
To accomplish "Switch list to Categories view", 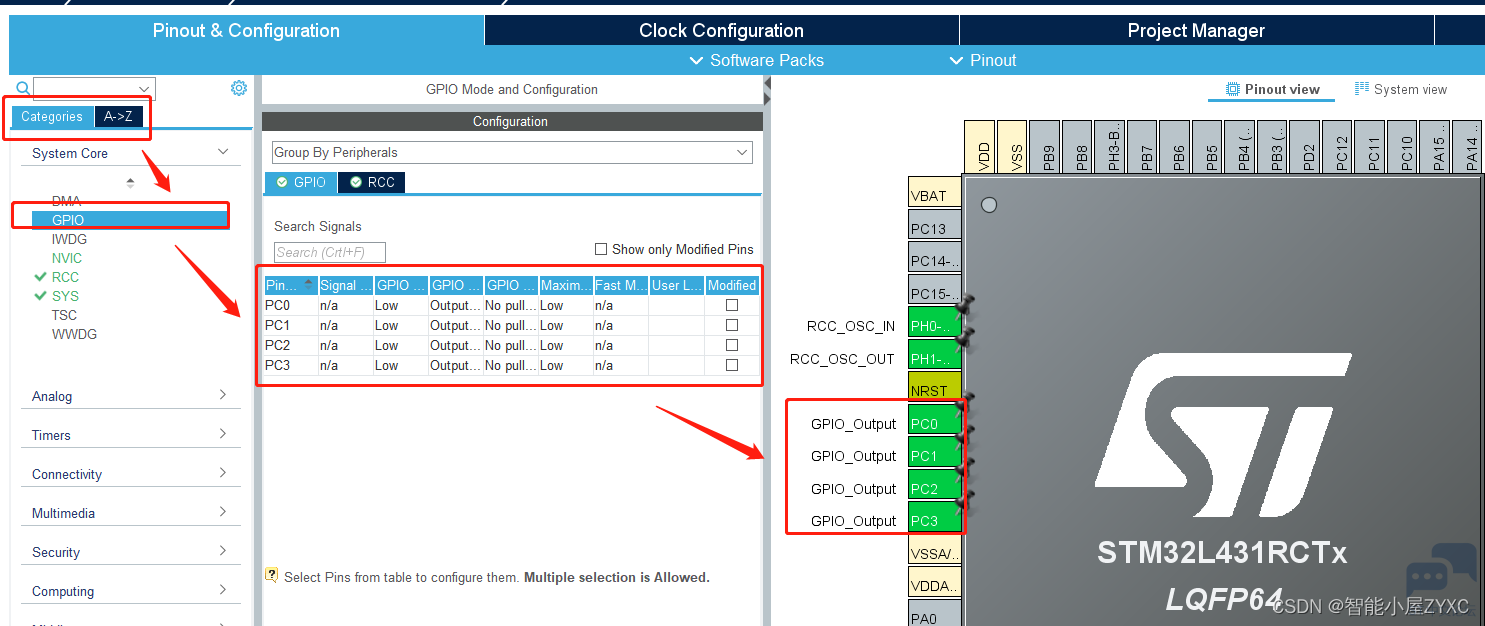I will point(52,116).
